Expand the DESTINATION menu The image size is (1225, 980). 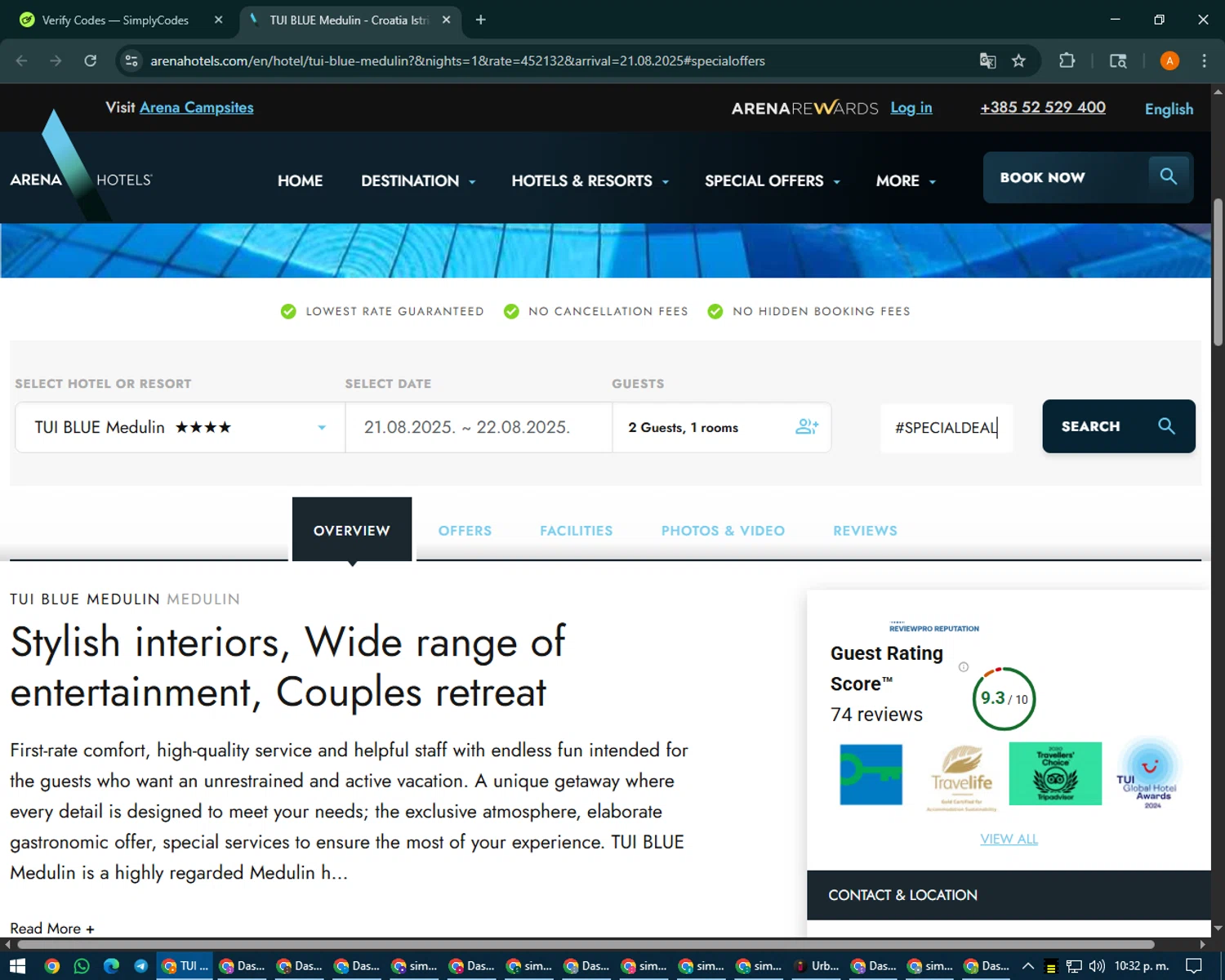(418, 180)
